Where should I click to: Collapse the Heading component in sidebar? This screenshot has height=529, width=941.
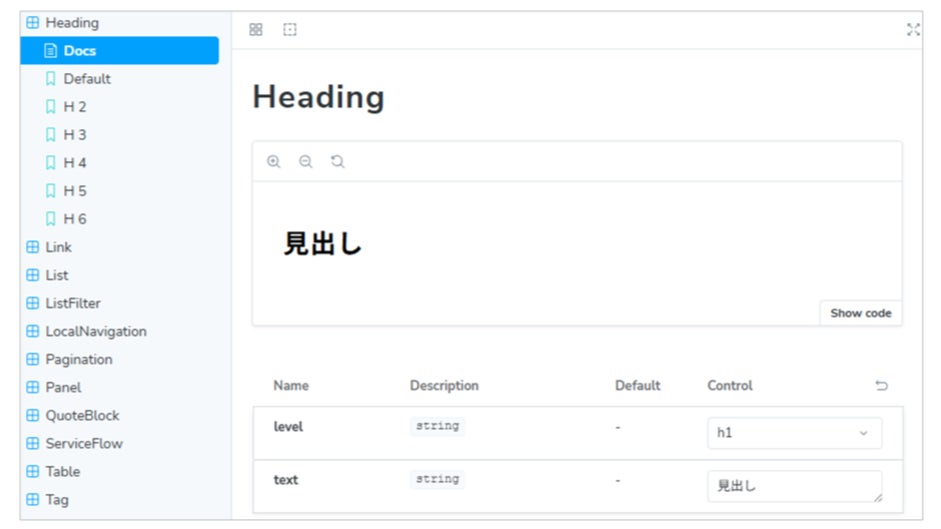click(72, 23)
